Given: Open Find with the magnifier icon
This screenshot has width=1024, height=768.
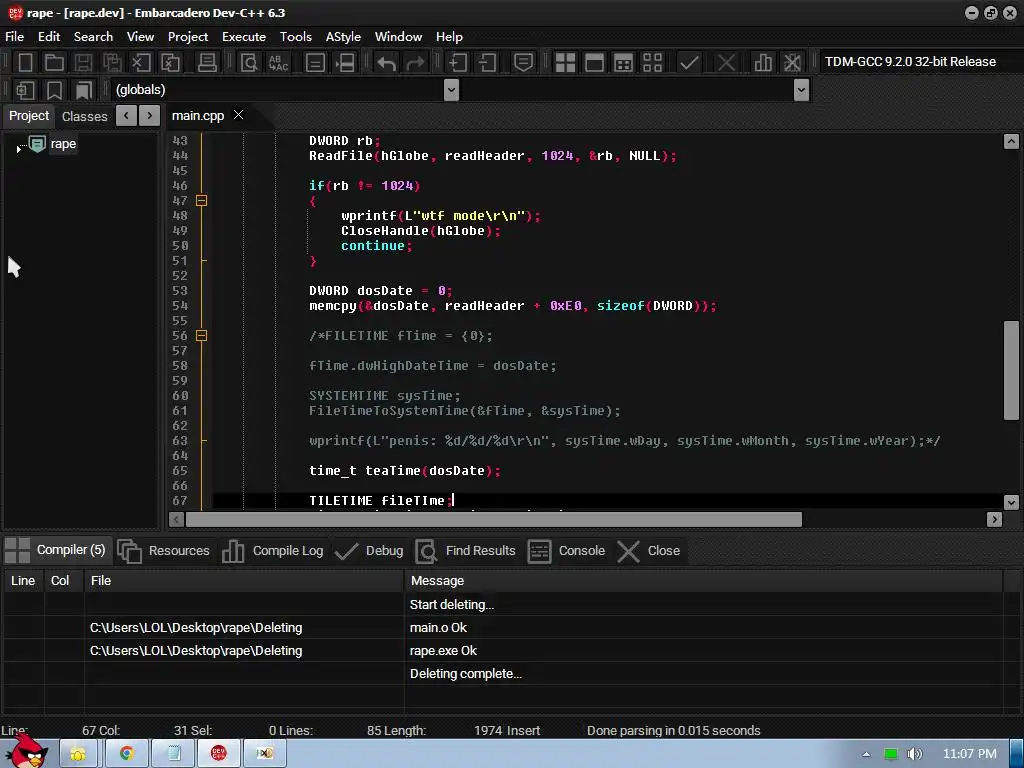Looking at the screenshot, I should [249, 63].
